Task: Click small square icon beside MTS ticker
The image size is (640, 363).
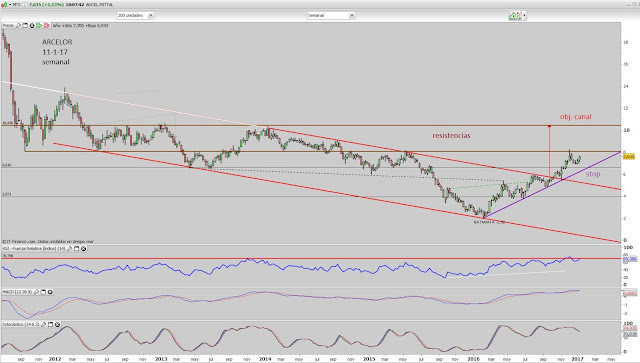Action: (x=24, y=4)
